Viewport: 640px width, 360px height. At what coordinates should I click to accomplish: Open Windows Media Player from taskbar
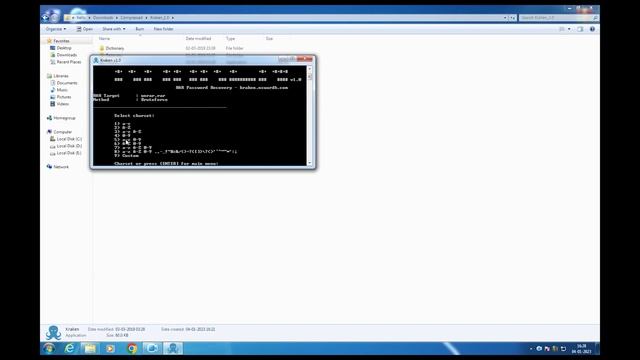110,349
